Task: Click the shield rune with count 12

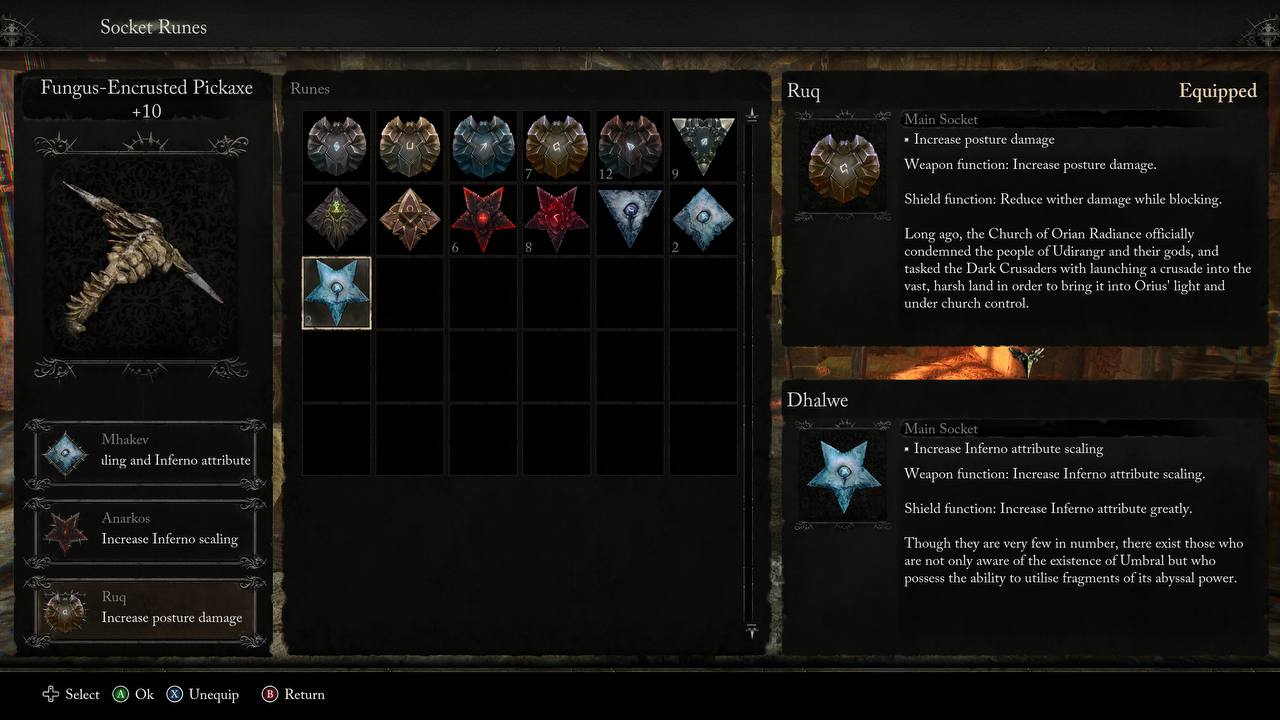Action: coord(631,146)
